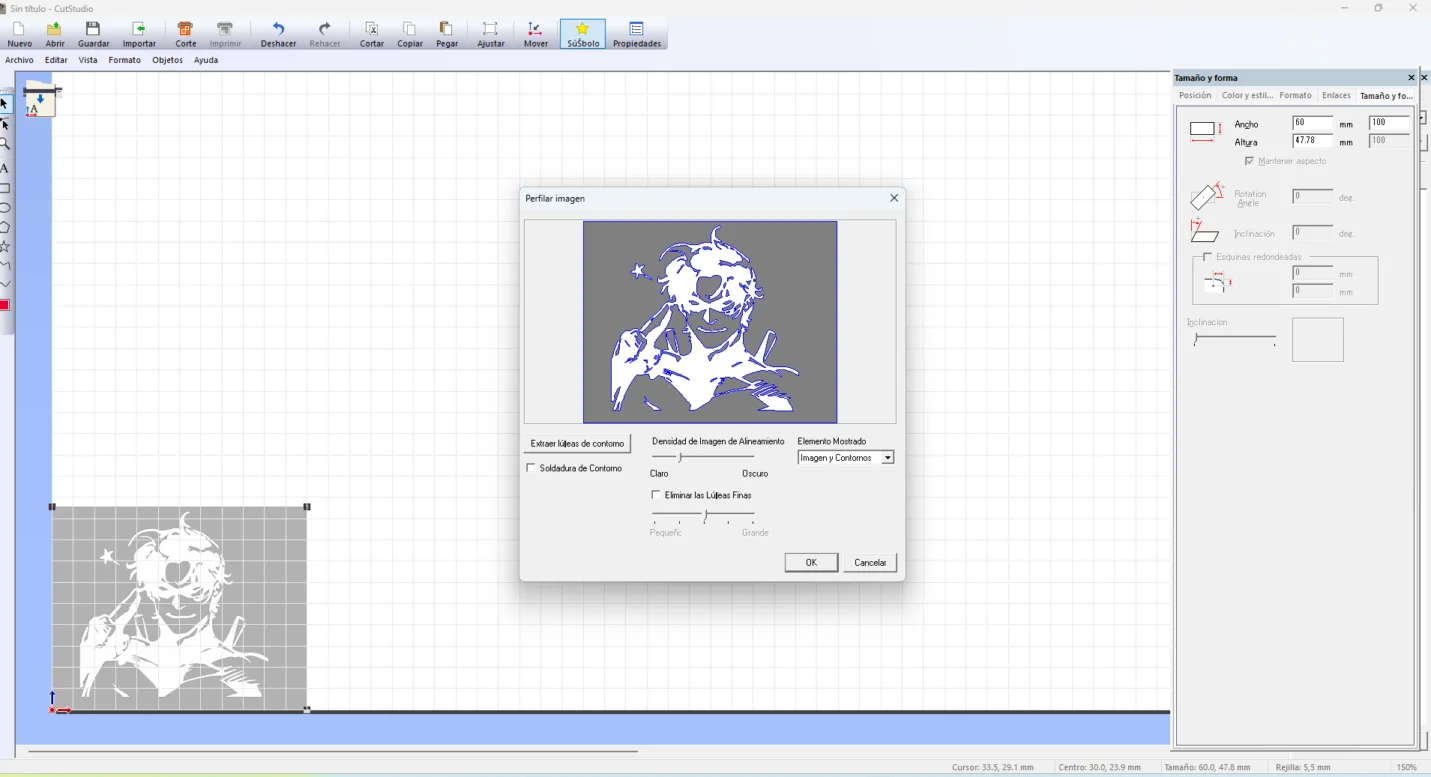Tick the Soldadura de Contorno checkbox
The image size is (1431, 777).
(x=530, y=468)
